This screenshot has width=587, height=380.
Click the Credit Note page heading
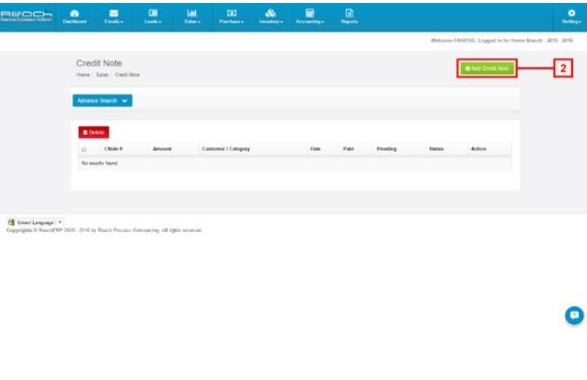(x=99, y=63)
